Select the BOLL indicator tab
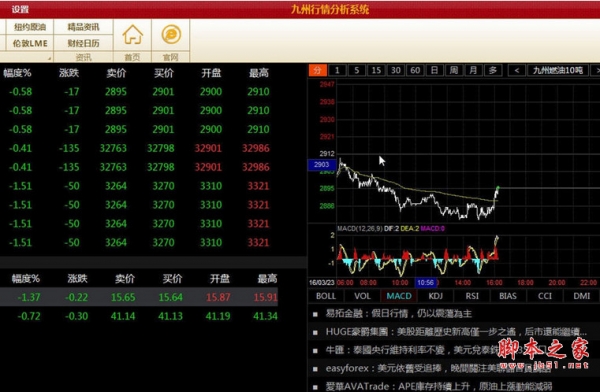The height and width of the screenshot is (392, 600). pyautogui.click(x=326, y=296)
